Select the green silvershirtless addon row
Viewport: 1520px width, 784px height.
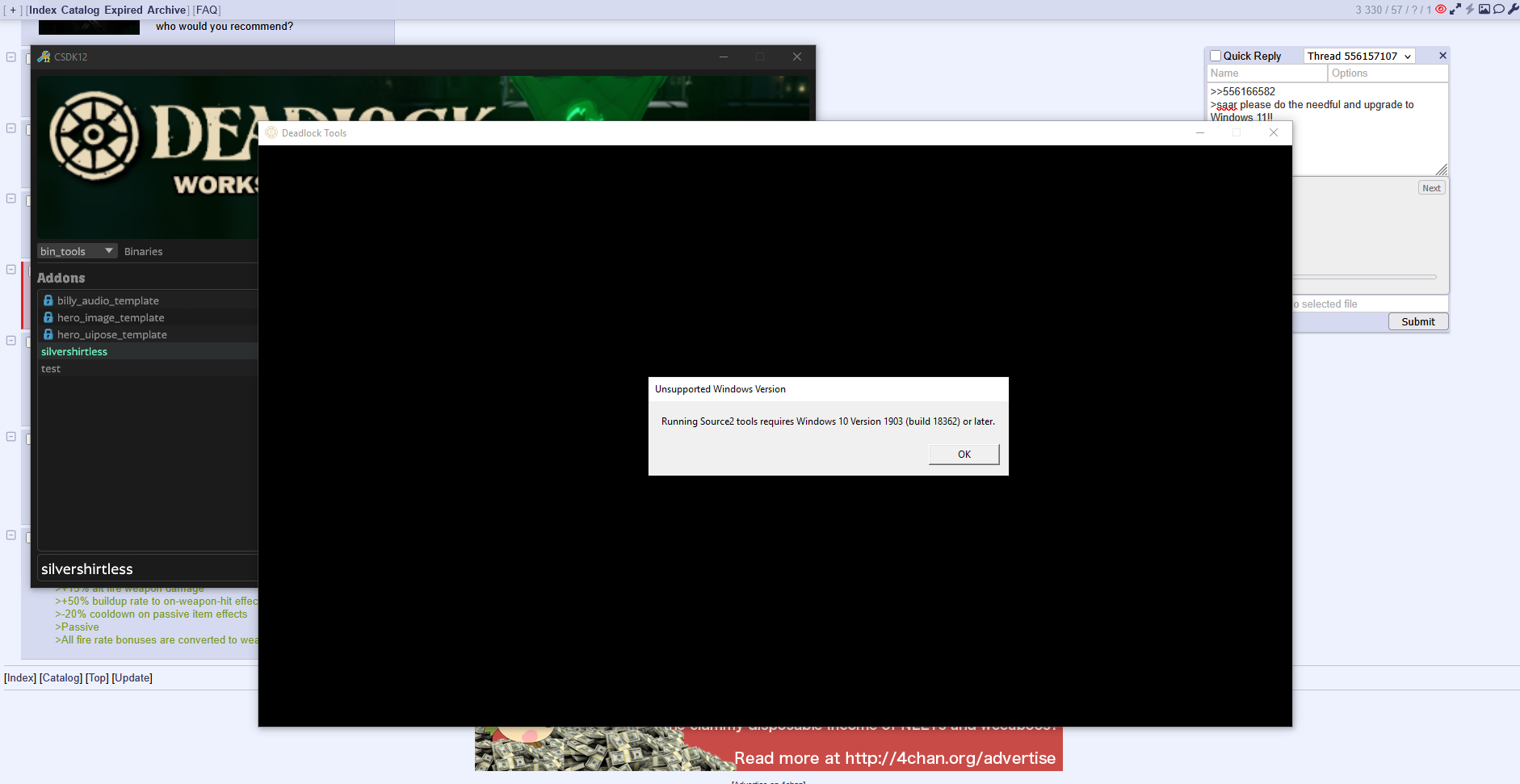(x=148, y=351)
